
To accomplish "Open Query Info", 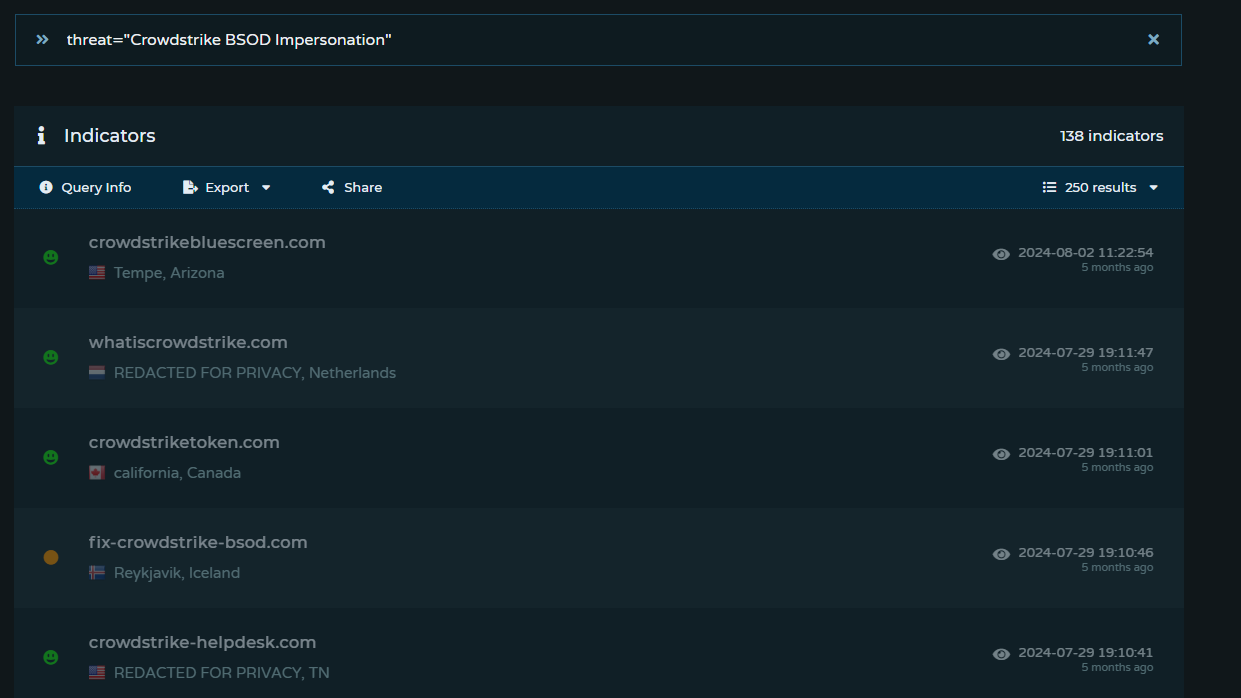I will pos(85,187).
